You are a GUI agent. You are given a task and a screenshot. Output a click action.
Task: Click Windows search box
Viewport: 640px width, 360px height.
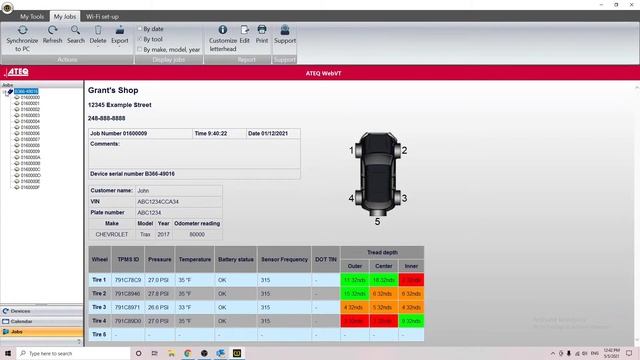coord(73,353)
